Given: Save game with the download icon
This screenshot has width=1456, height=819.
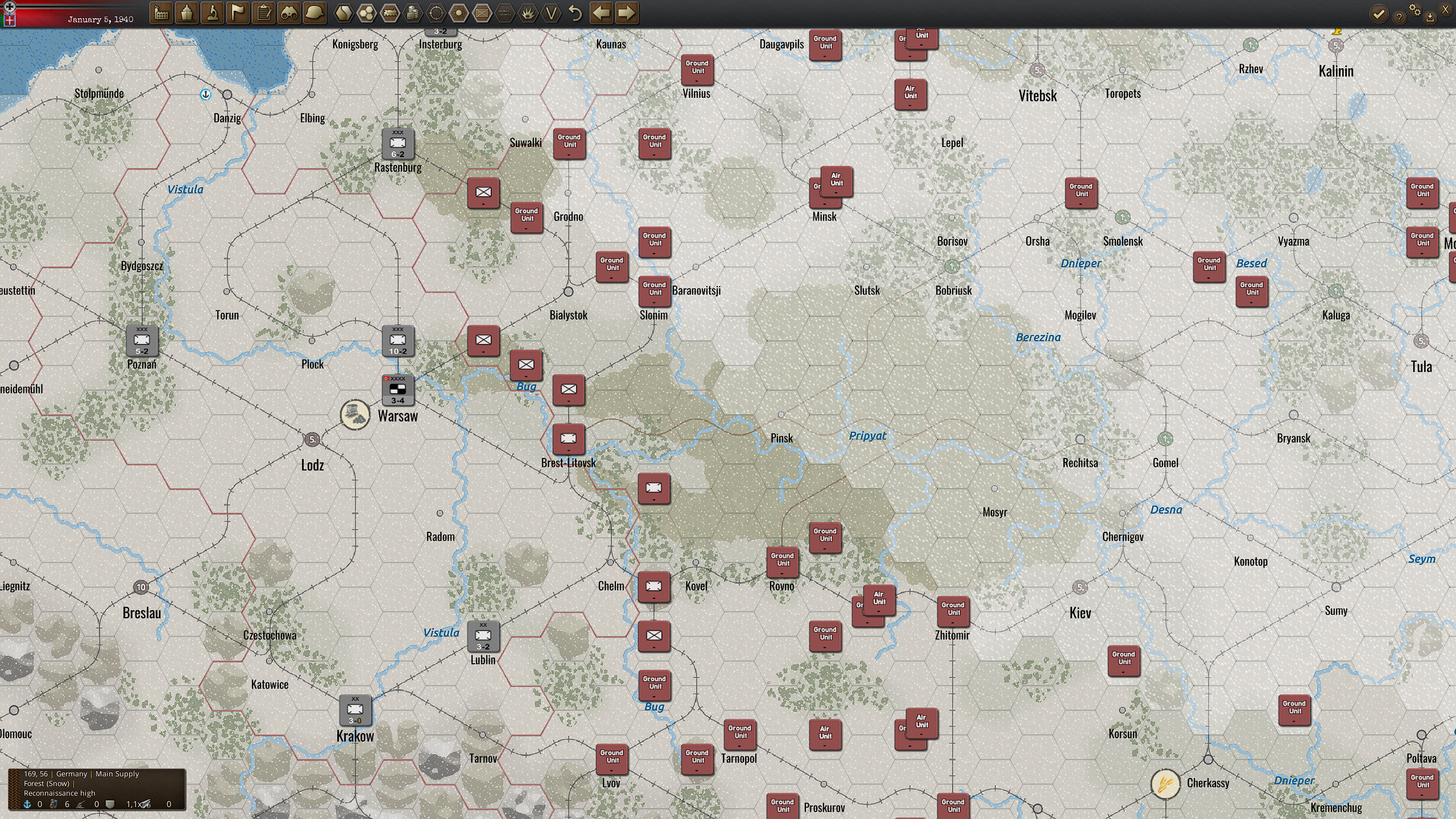Looking at the screenshot, I should 1430,18.
